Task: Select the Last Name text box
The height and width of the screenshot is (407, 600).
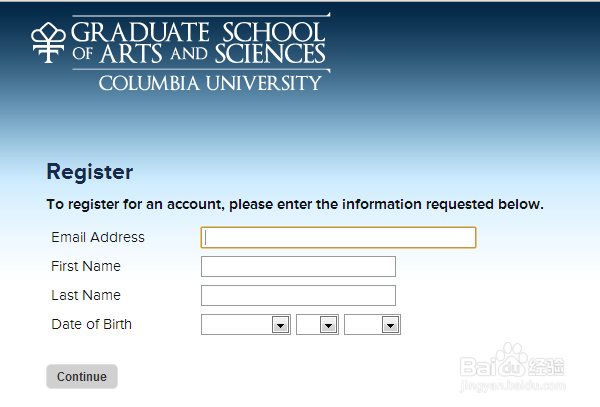Action: [x=298, y=296]
